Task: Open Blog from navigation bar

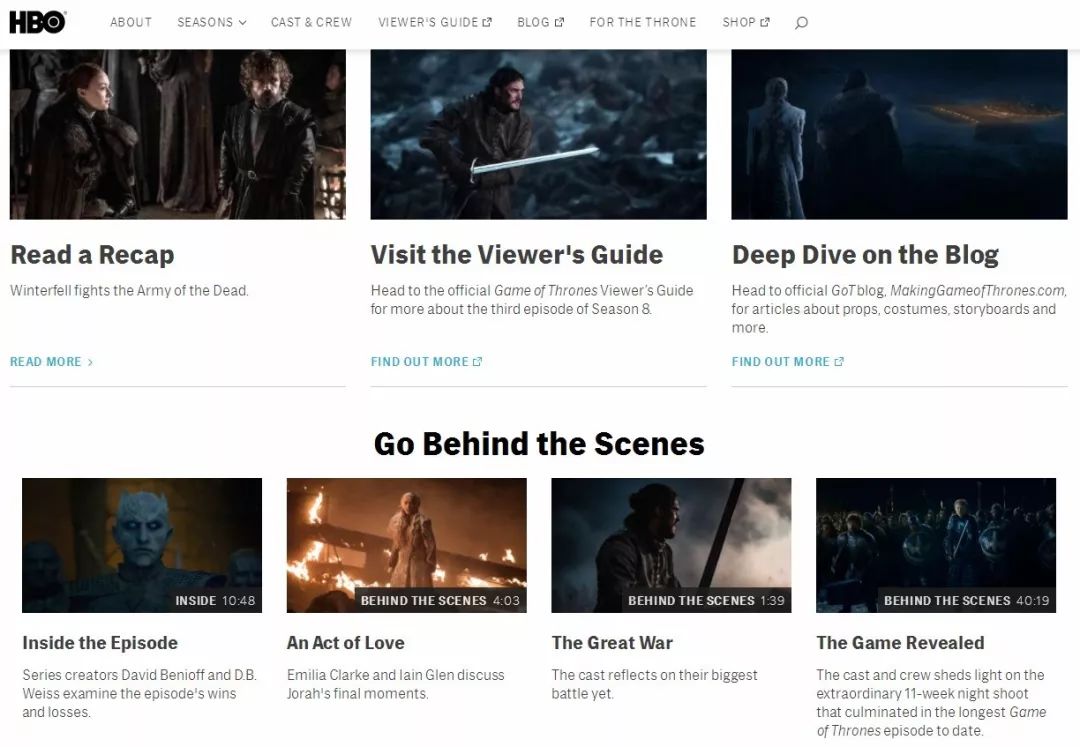Action: coord(533,22)
